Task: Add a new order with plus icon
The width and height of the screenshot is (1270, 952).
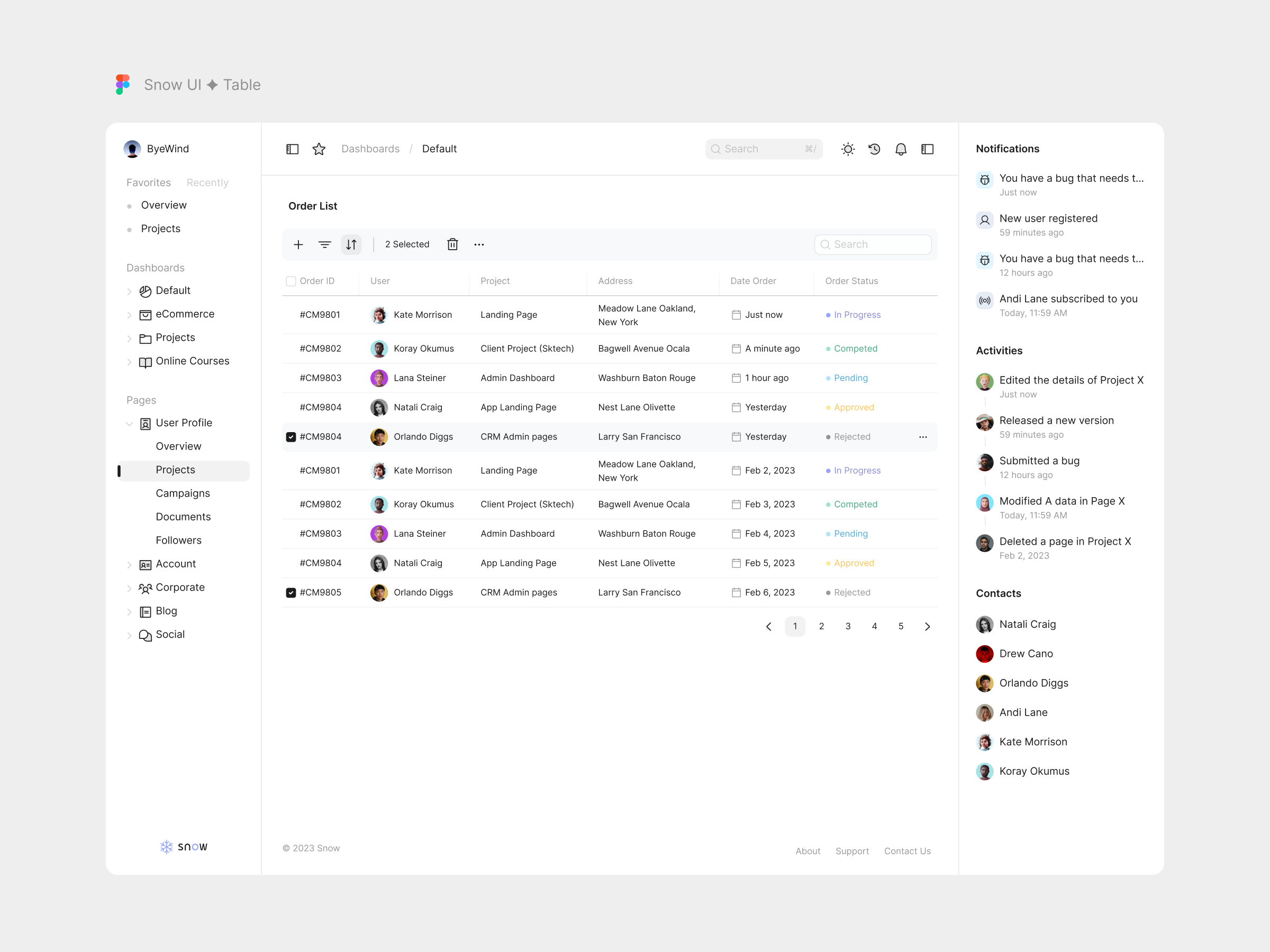Action: coord(298,244)
